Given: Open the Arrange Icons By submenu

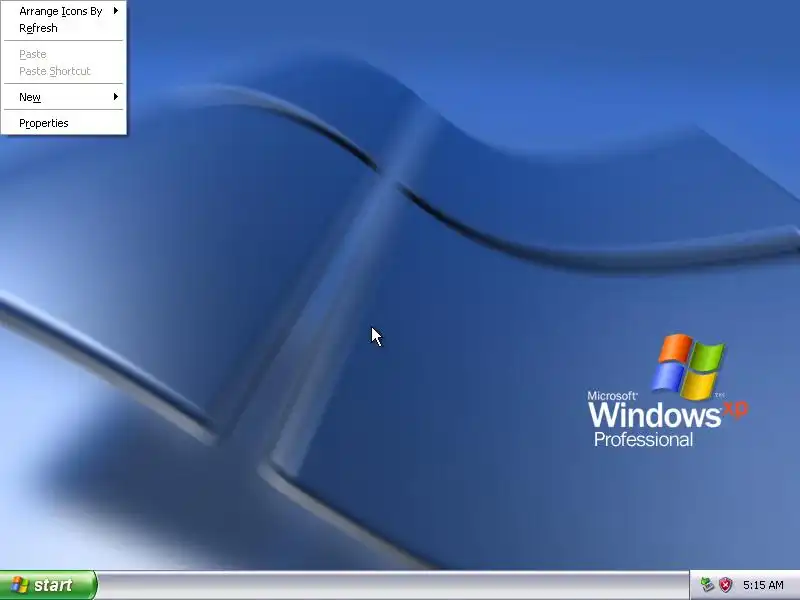Looking at the screenshot, I should [64, 11].
